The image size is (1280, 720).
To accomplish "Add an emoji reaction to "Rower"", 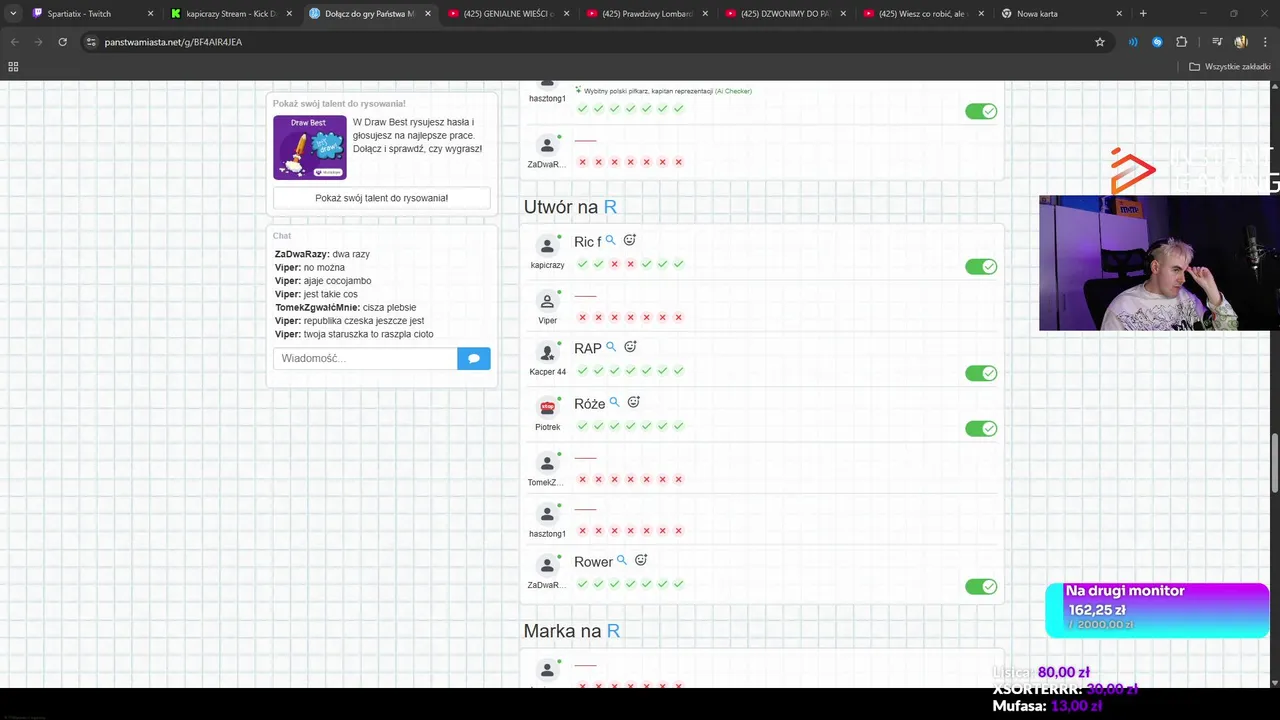I will pos(641,560).
